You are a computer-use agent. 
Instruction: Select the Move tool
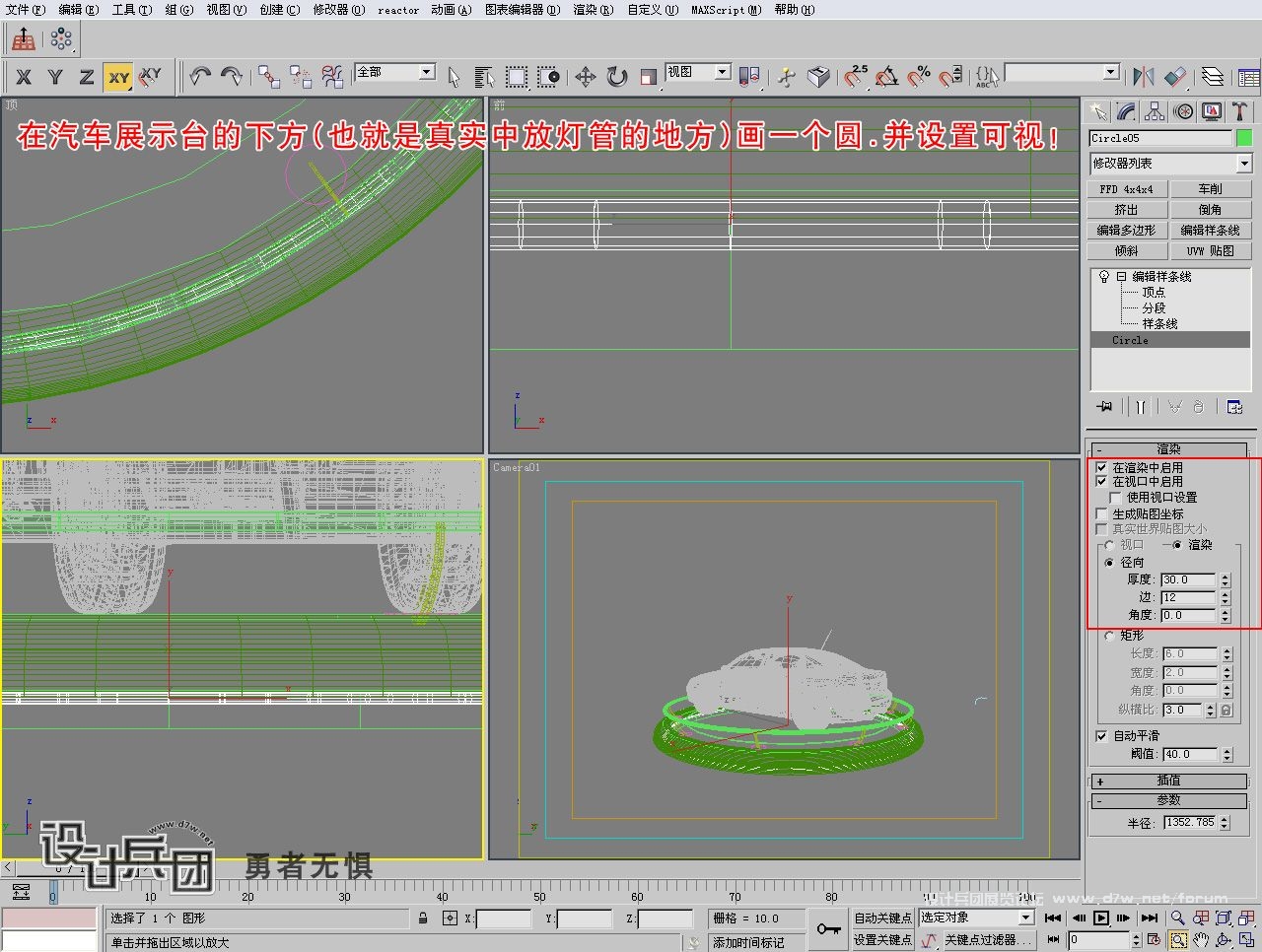[586, 77]
